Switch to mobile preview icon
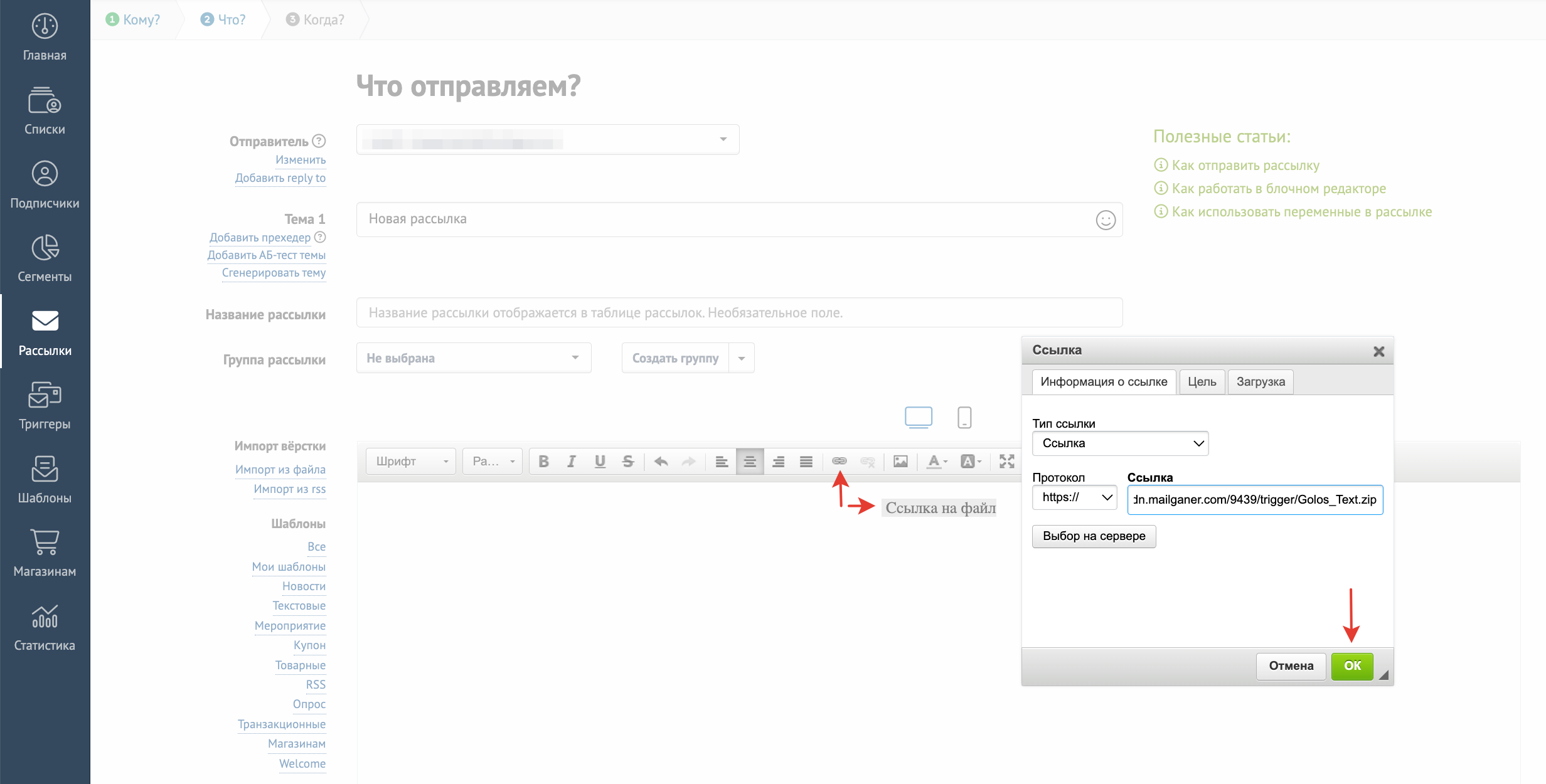Image resolution: width=1546 pixels, height=784 pixels. click(x=964, y=417)
